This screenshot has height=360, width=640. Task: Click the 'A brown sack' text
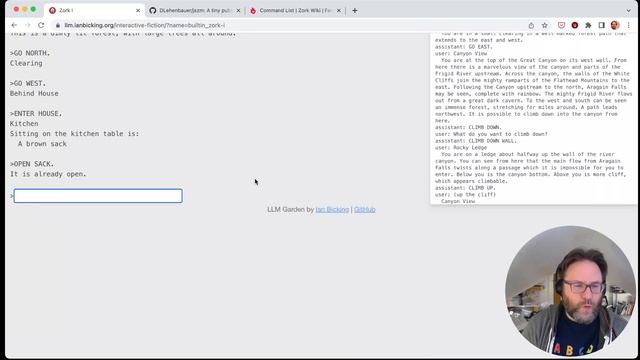42,144
